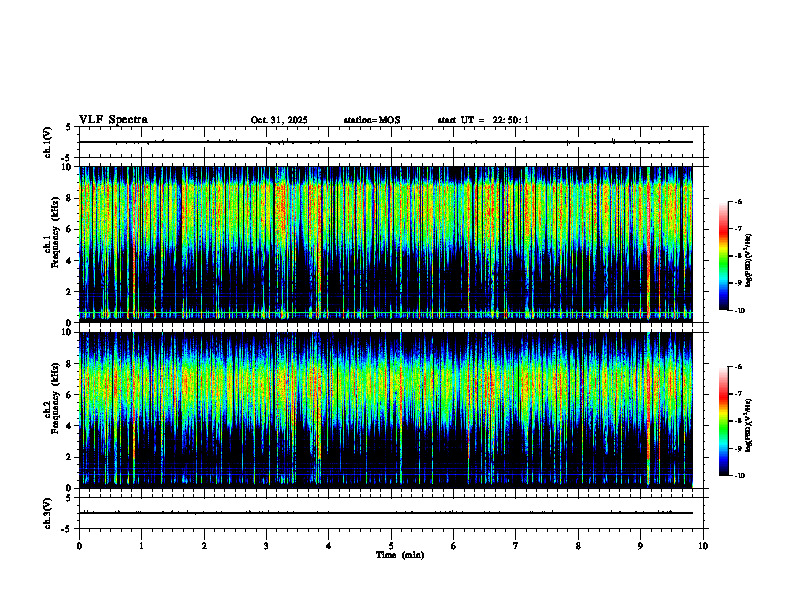Click the ch.2 spectrogram color bar
Viewport: 792px width, 612px height.
(724, 421)
